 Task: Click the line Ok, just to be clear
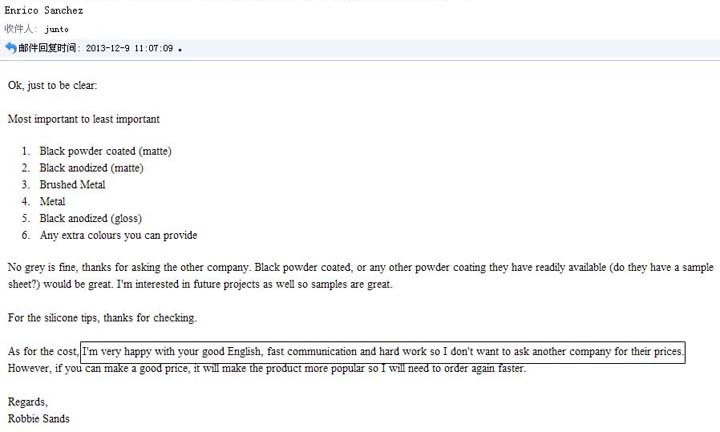(52, 85)
